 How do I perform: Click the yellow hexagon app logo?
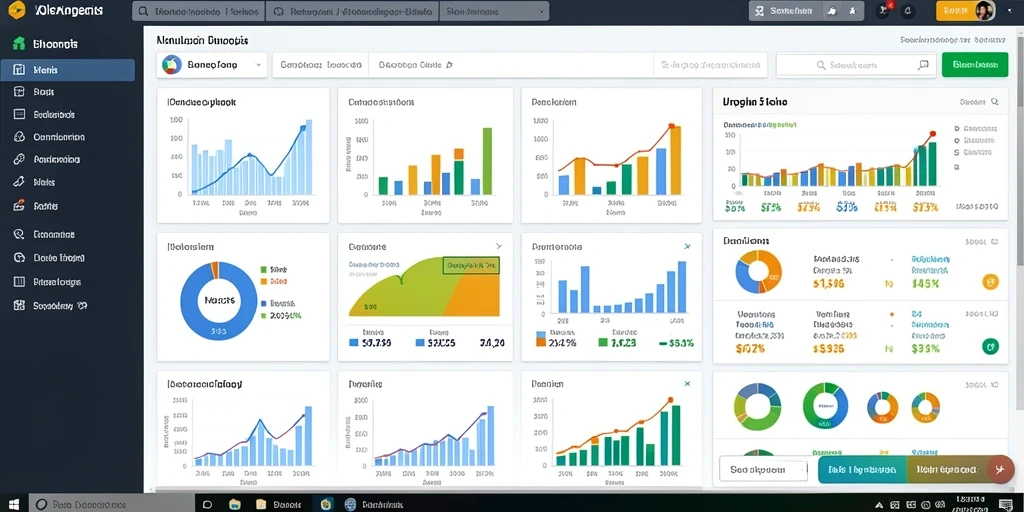[18, 10]
